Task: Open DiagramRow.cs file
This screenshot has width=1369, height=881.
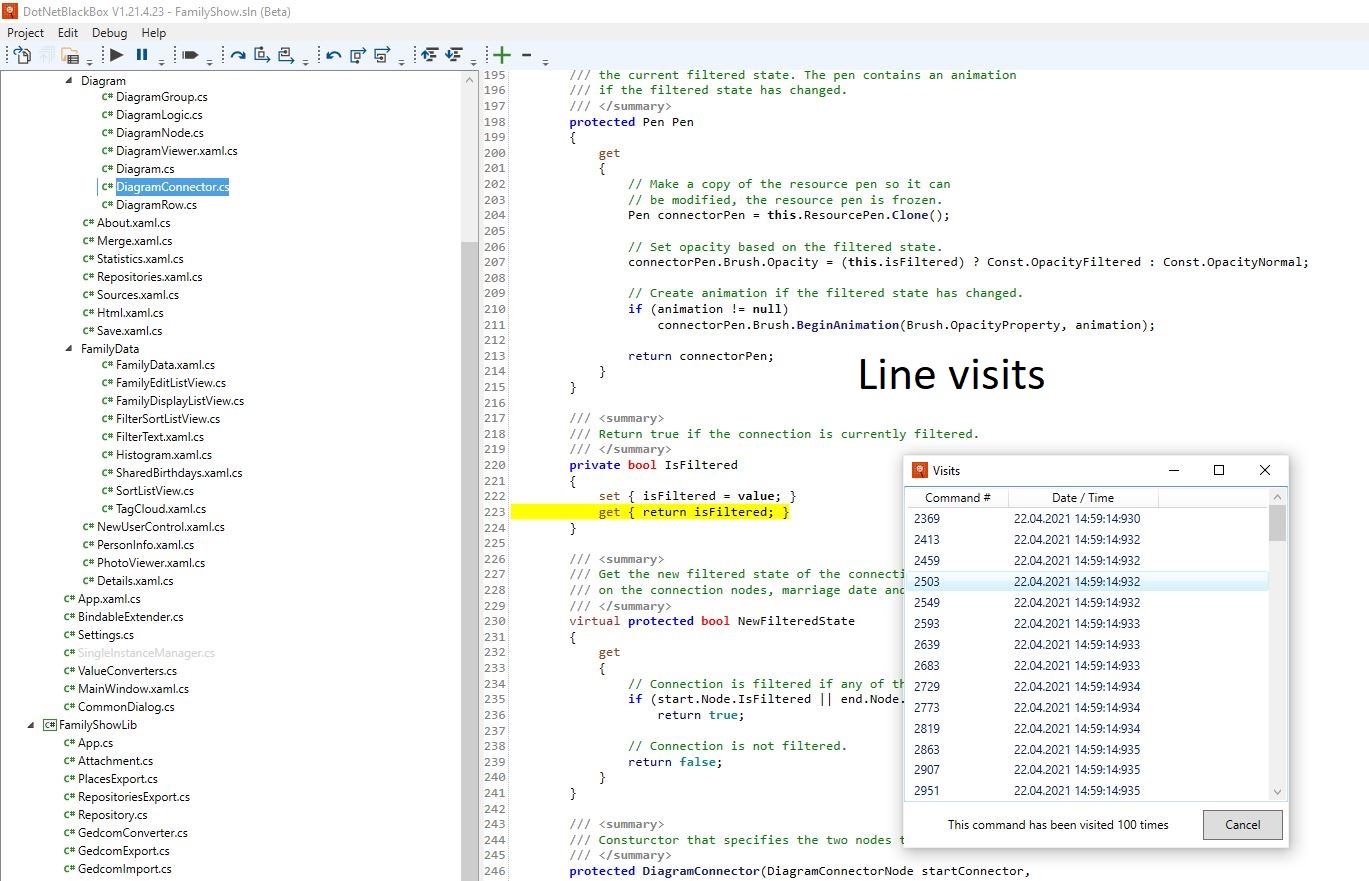Action: (x=156, y=205)
